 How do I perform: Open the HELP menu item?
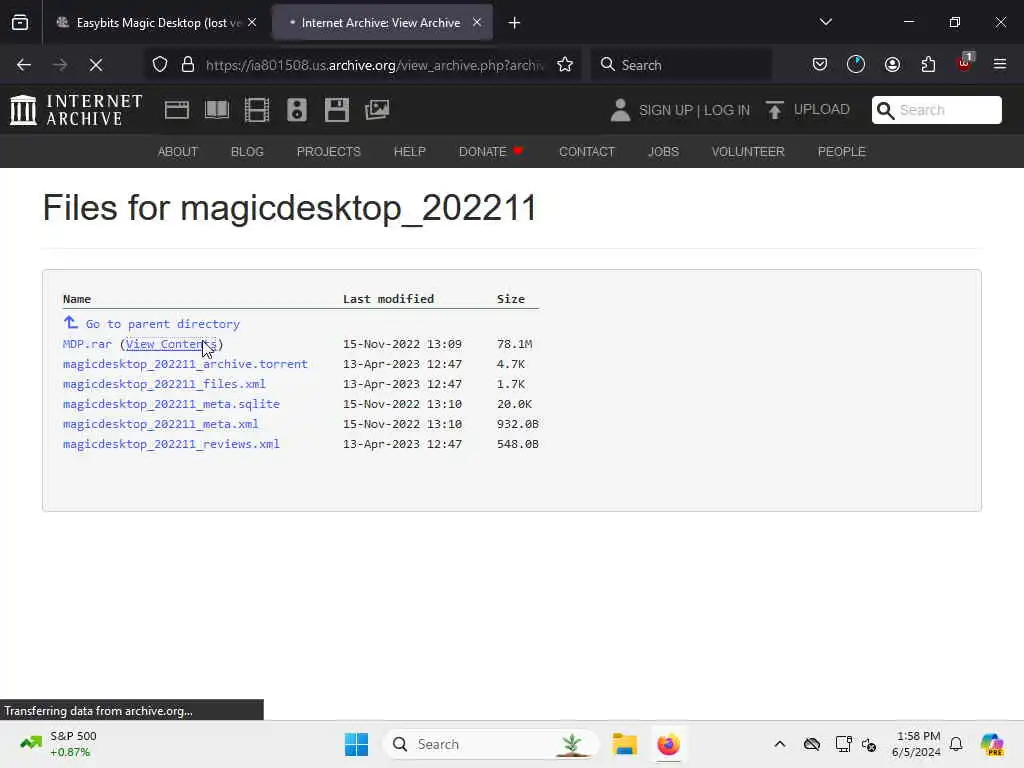[x=409, y=152]
